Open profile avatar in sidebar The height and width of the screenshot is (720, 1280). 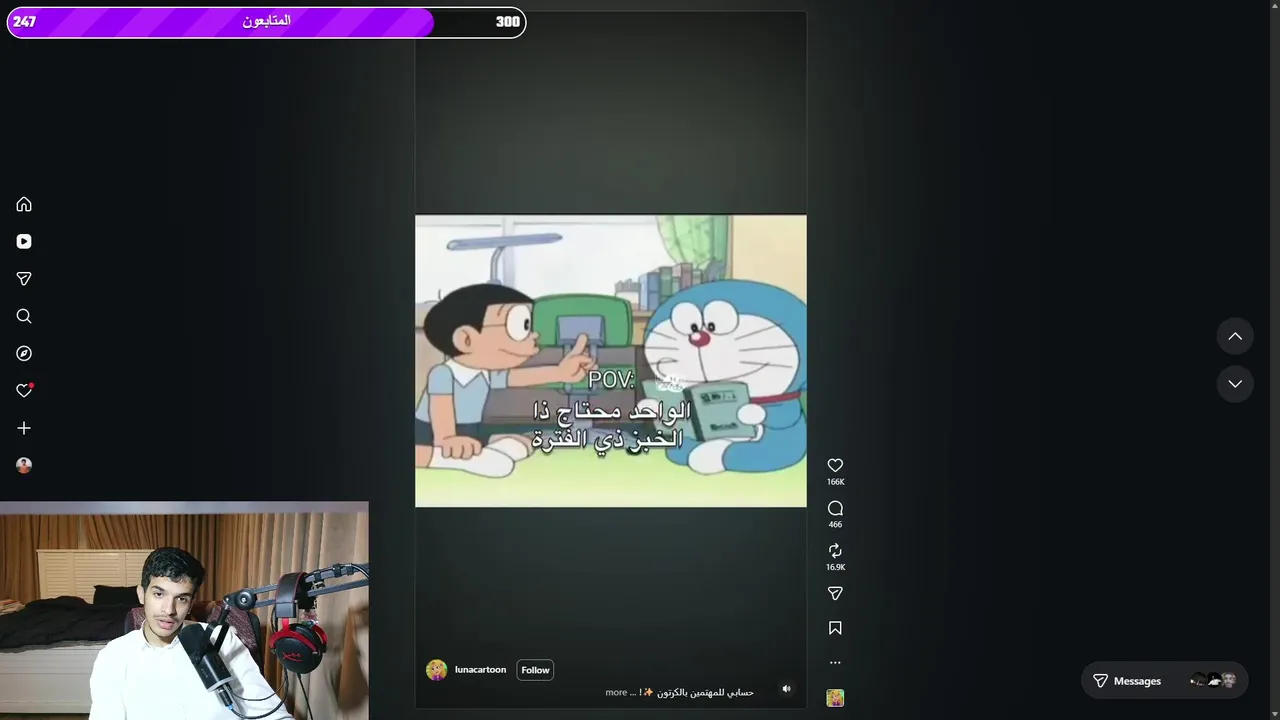pyautogui.click(x=24, y=465)
